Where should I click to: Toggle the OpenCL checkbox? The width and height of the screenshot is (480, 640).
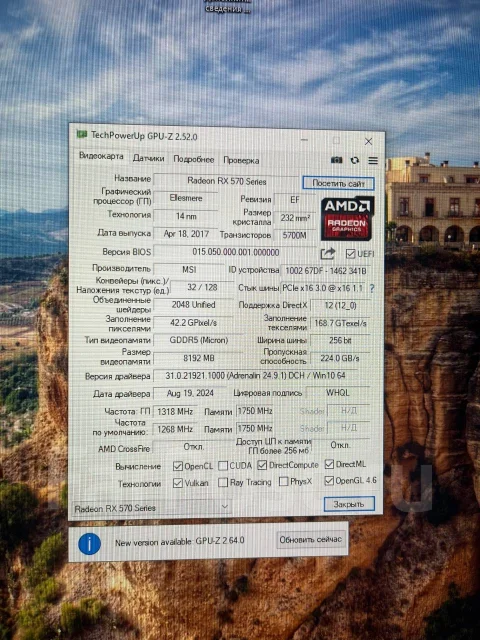click(178, 466)
